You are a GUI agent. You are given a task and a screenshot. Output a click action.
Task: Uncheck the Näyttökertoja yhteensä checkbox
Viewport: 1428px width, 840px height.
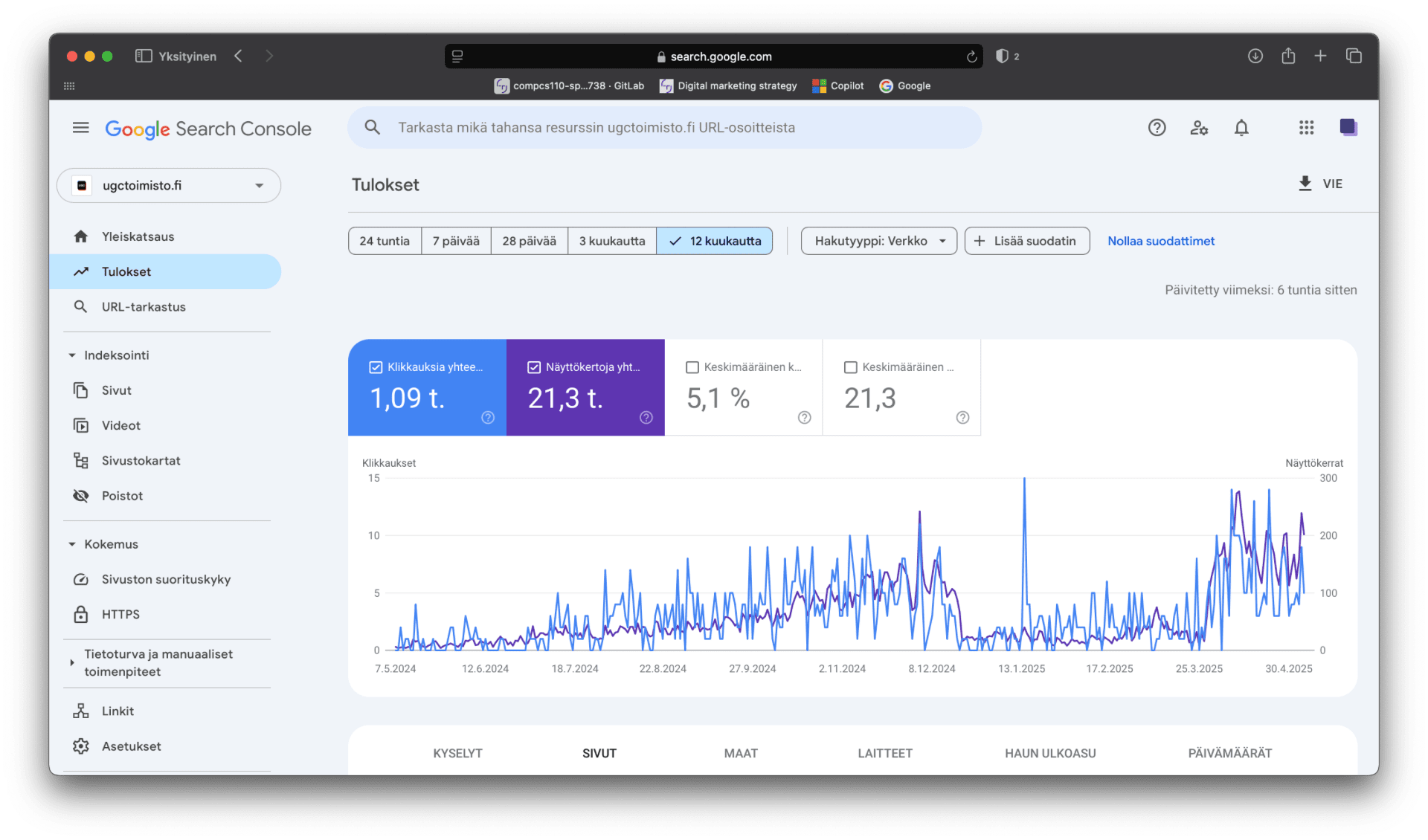tap(534, 367)
